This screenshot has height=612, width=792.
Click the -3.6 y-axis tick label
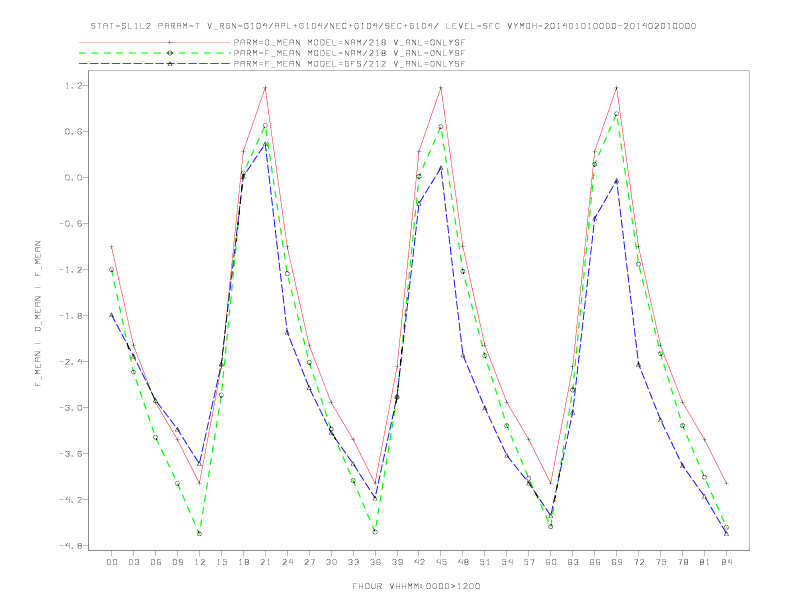click(71, 453)
